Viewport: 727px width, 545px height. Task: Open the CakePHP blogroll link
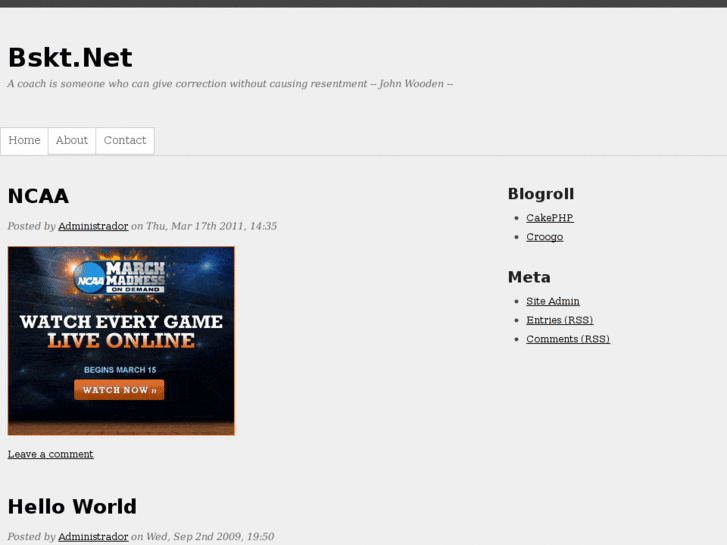(549, 218)
